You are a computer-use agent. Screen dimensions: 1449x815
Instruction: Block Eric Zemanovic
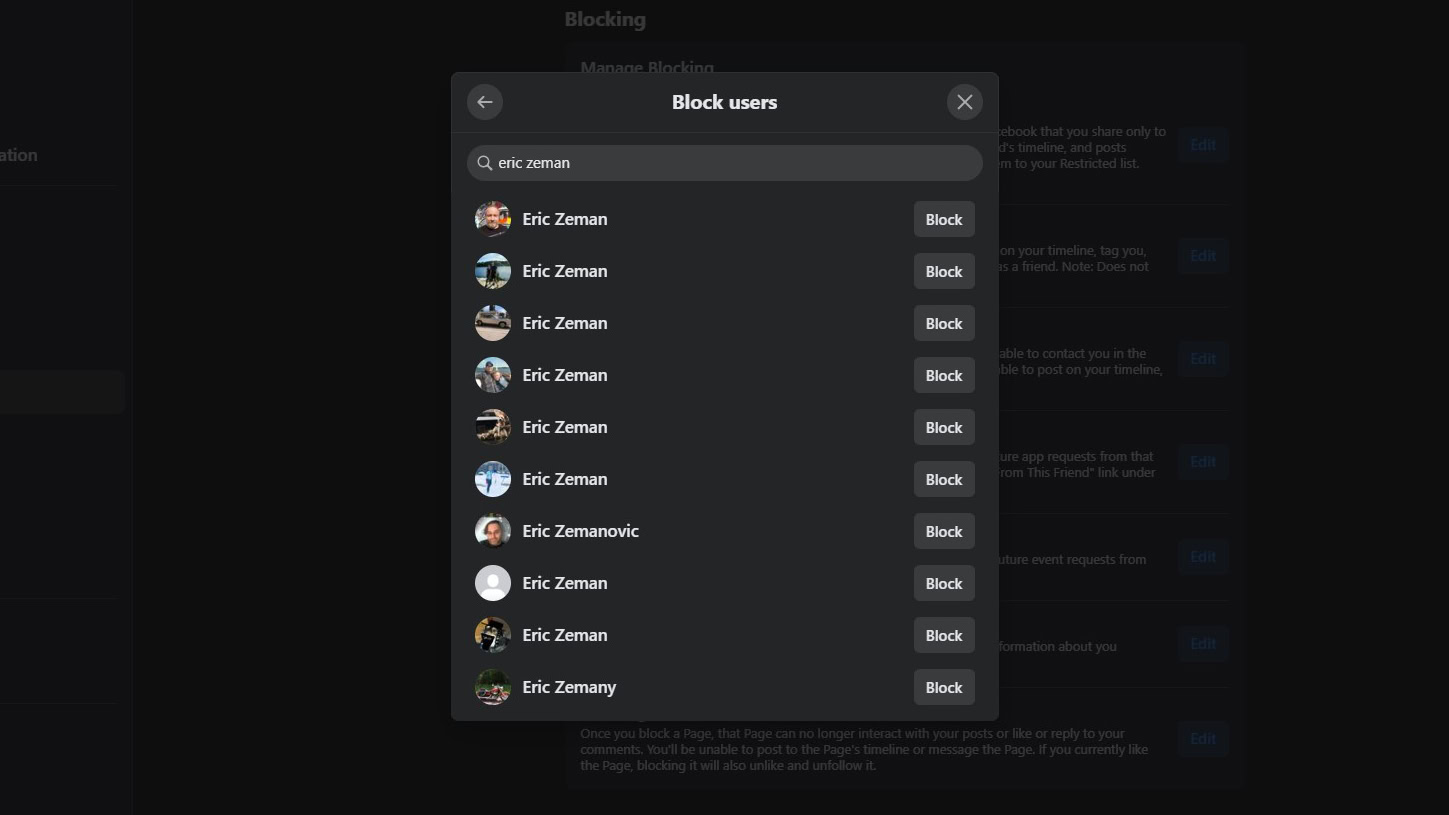(943, 532)
